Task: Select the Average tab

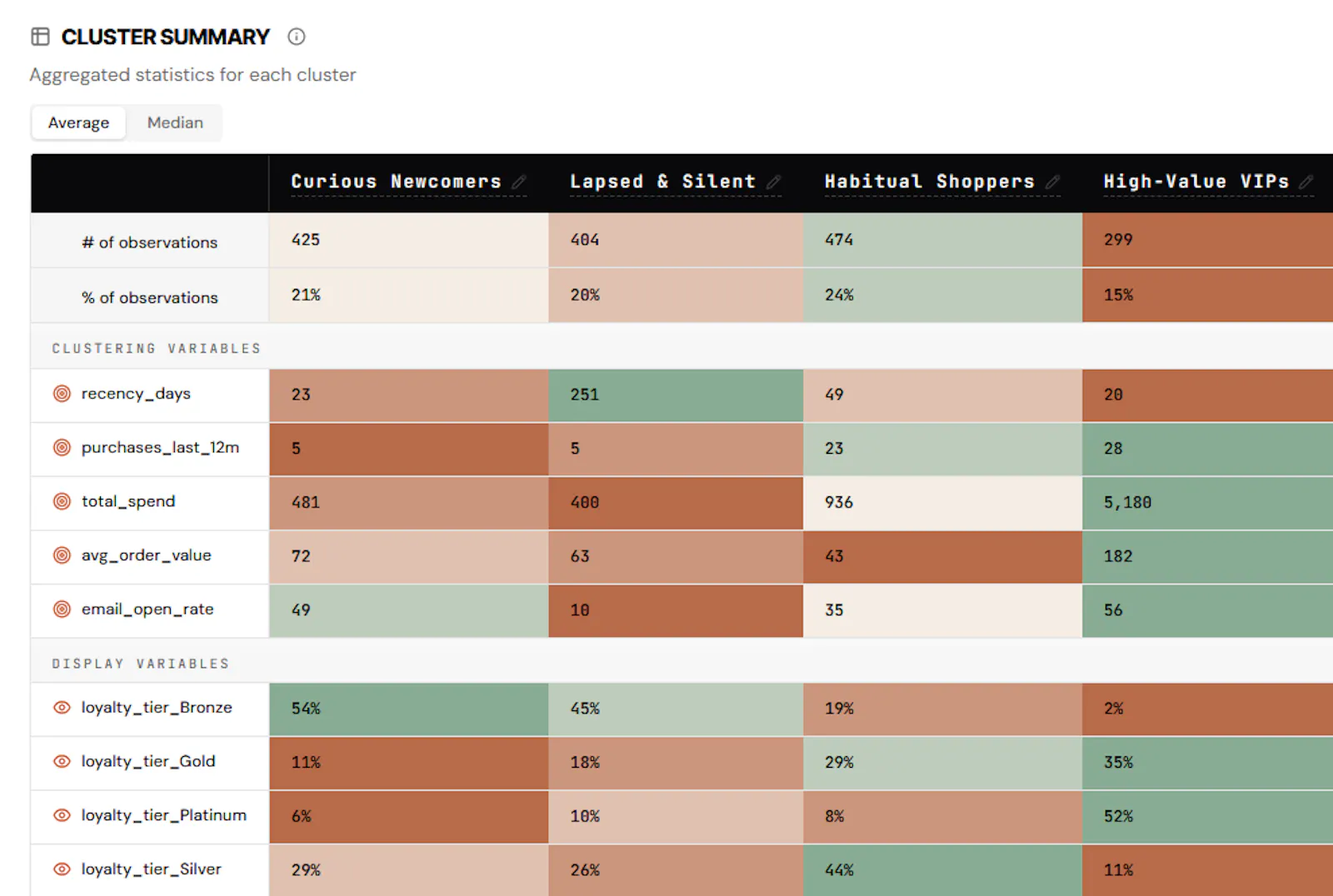Action: click(x=78, y=122)
